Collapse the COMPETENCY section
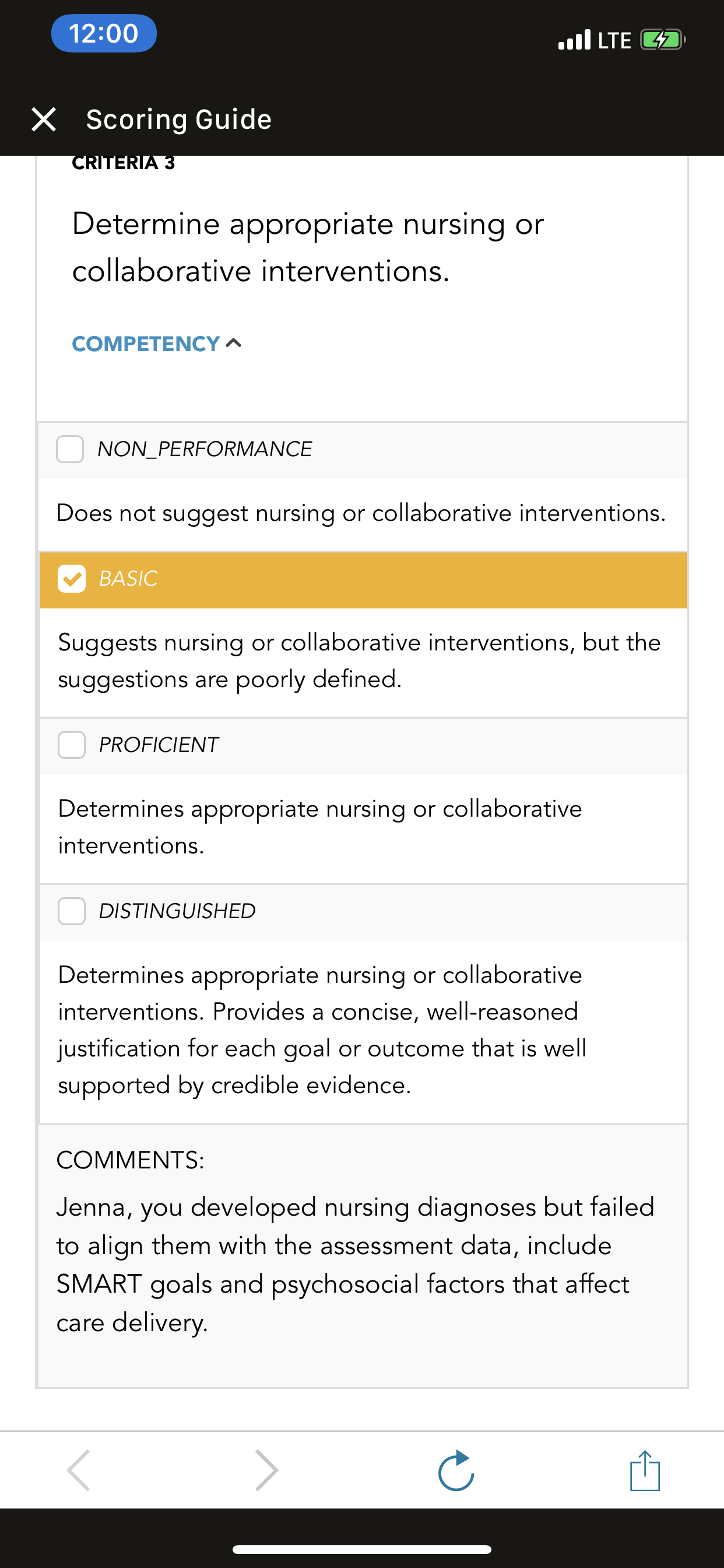Screen dimensions: 724x1568 (156, 344)
